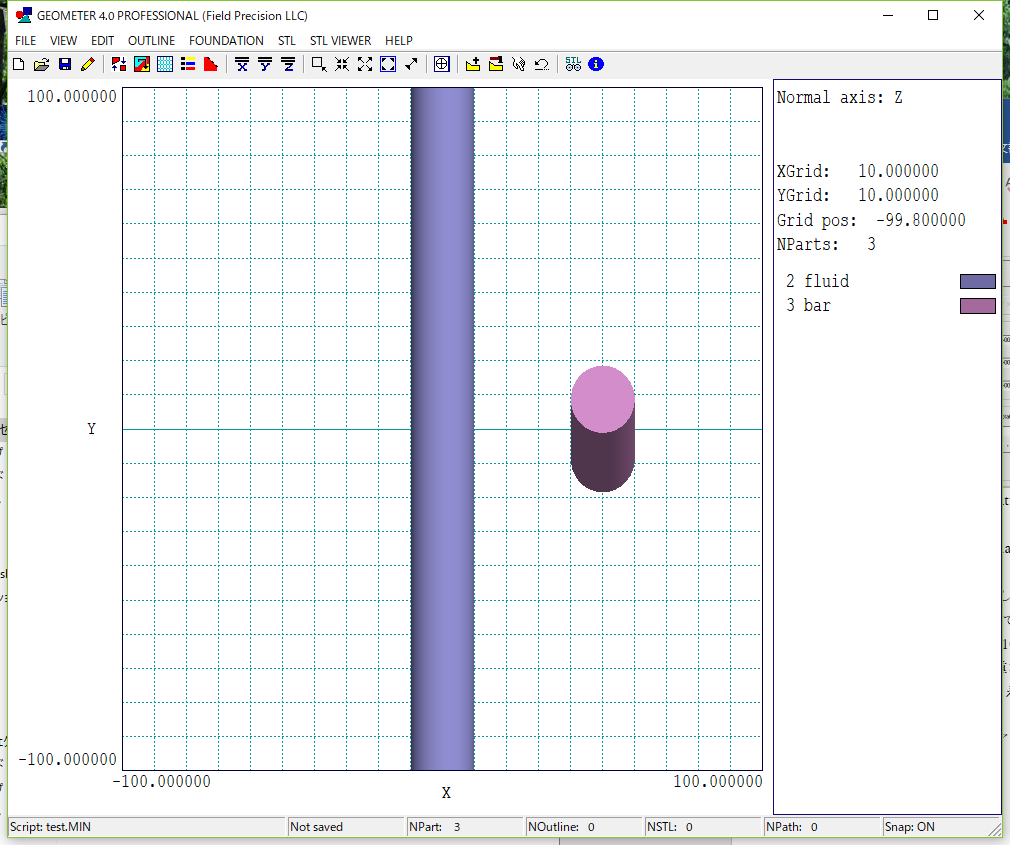This screenshot has height=845, width=1010.
Task: Open the OUTLINE menu
Action: pyautogui.click(x=151, y=41)
